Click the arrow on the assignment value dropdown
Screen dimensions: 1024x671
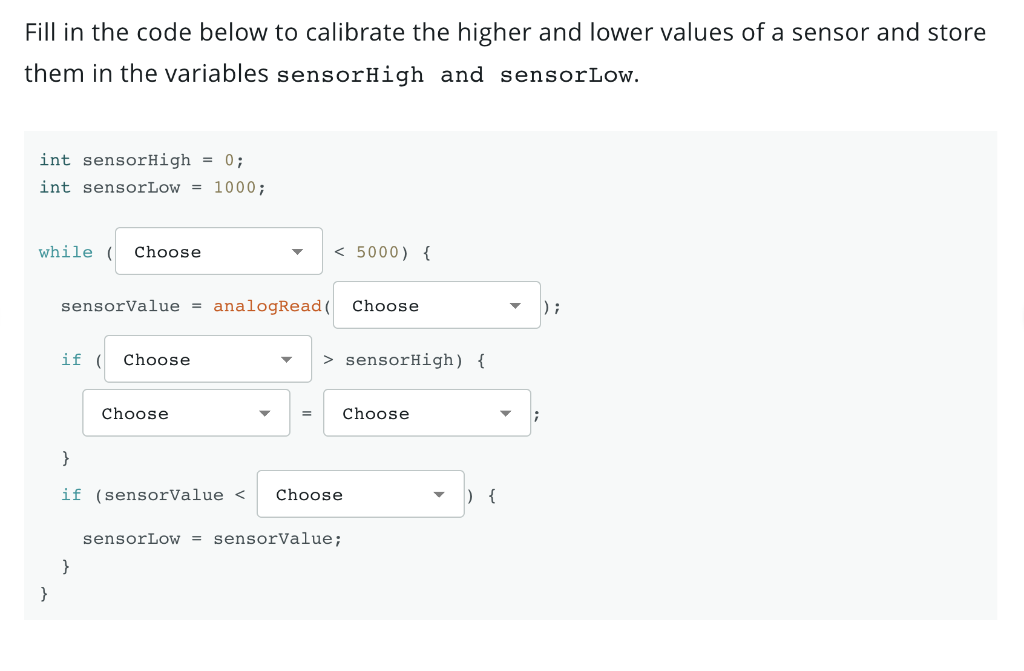click(x=506, y=412)
